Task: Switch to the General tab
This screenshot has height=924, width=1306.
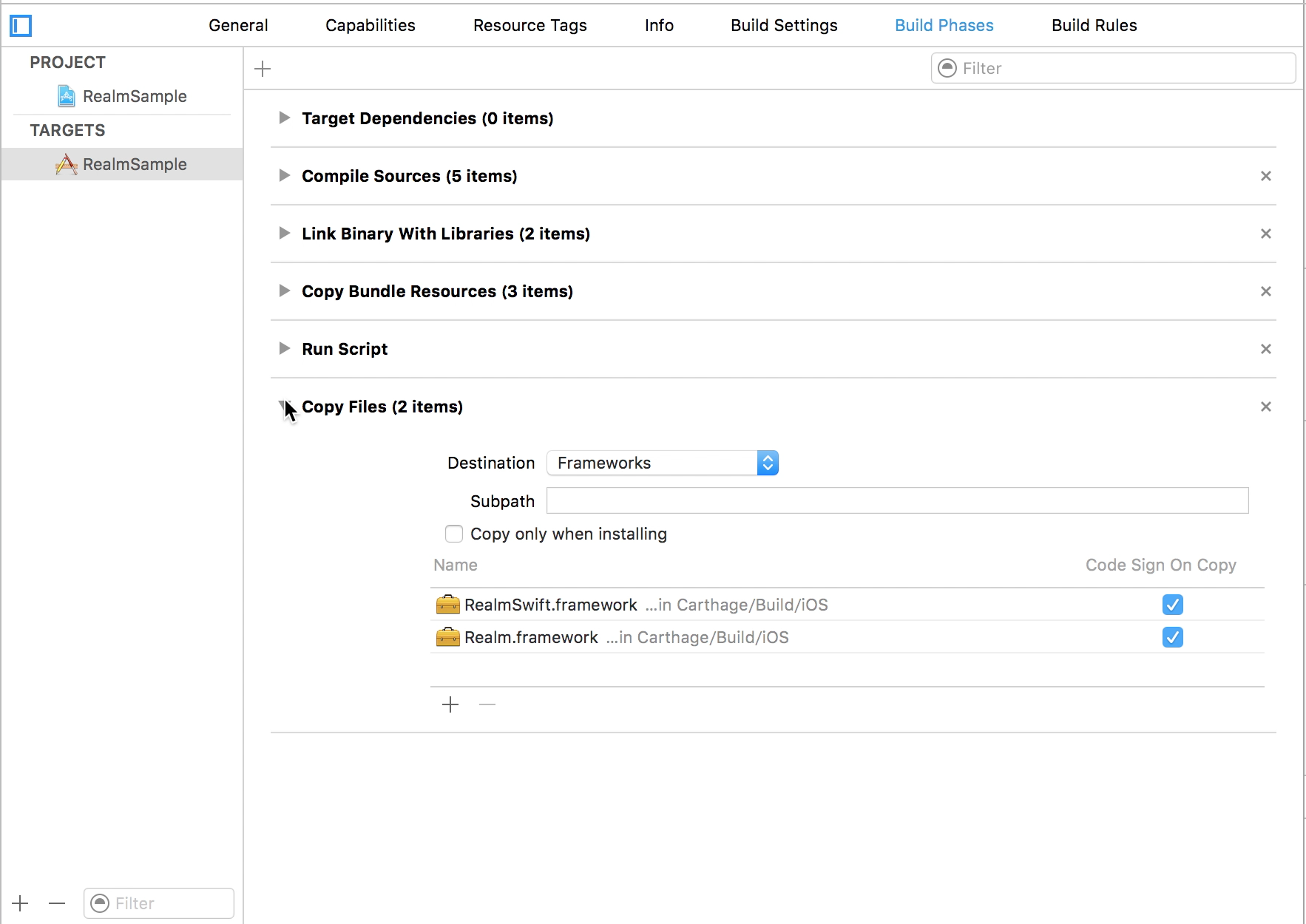Action: point(238,26)
